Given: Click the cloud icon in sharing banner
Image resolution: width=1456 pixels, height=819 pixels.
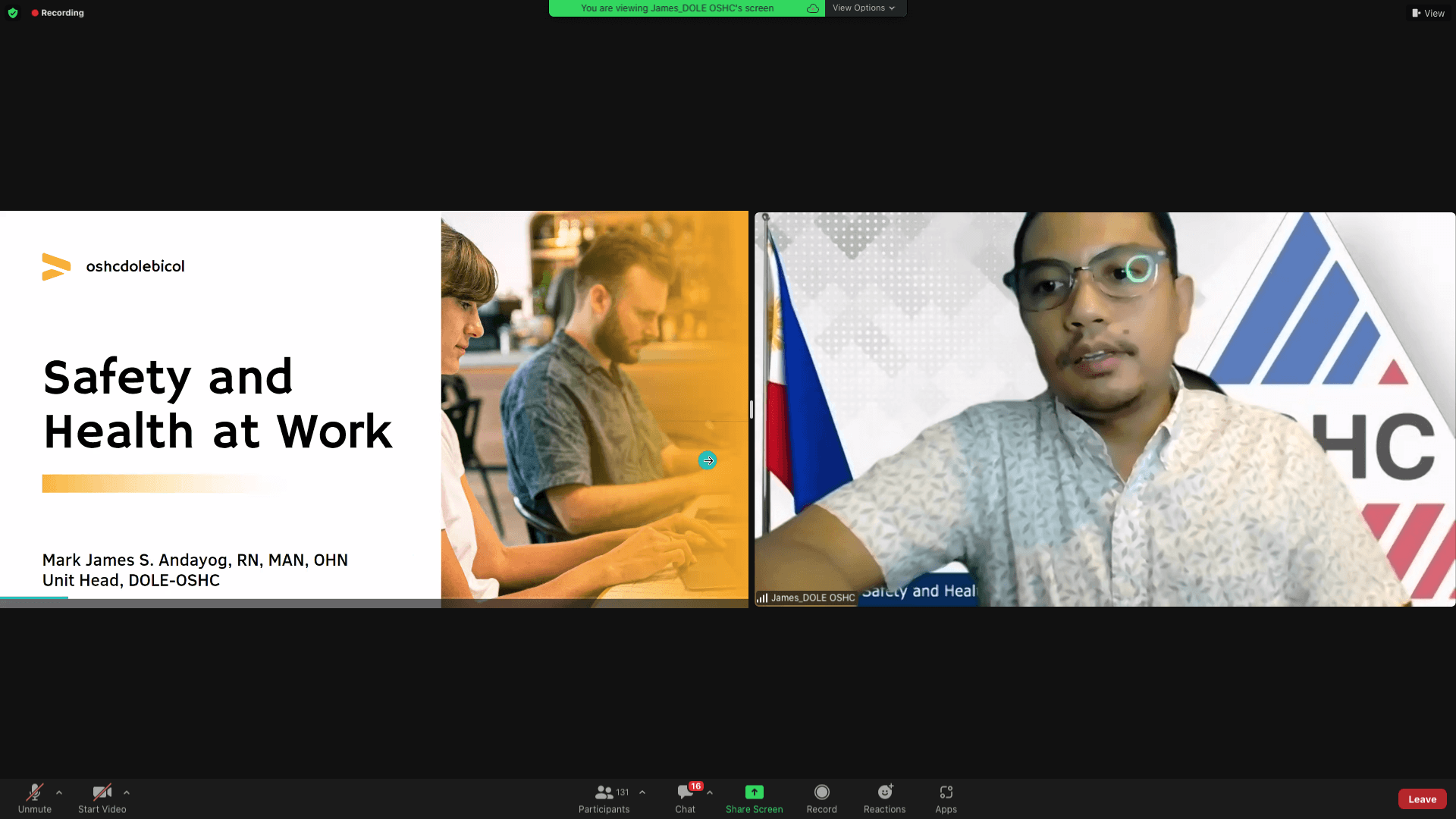Looking at the screenshot, I should (812, 8).
